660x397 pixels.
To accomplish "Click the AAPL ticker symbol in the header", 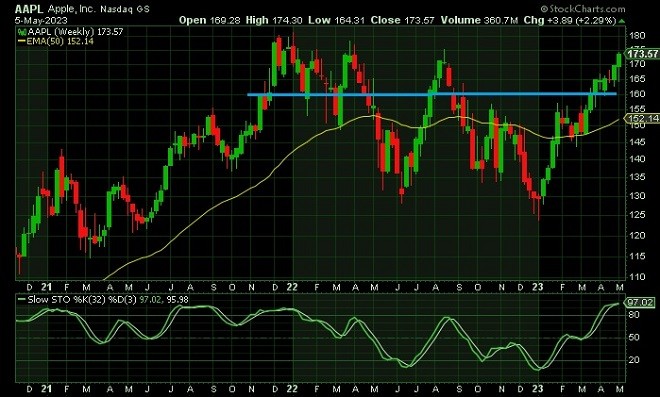I will [29, 9].
